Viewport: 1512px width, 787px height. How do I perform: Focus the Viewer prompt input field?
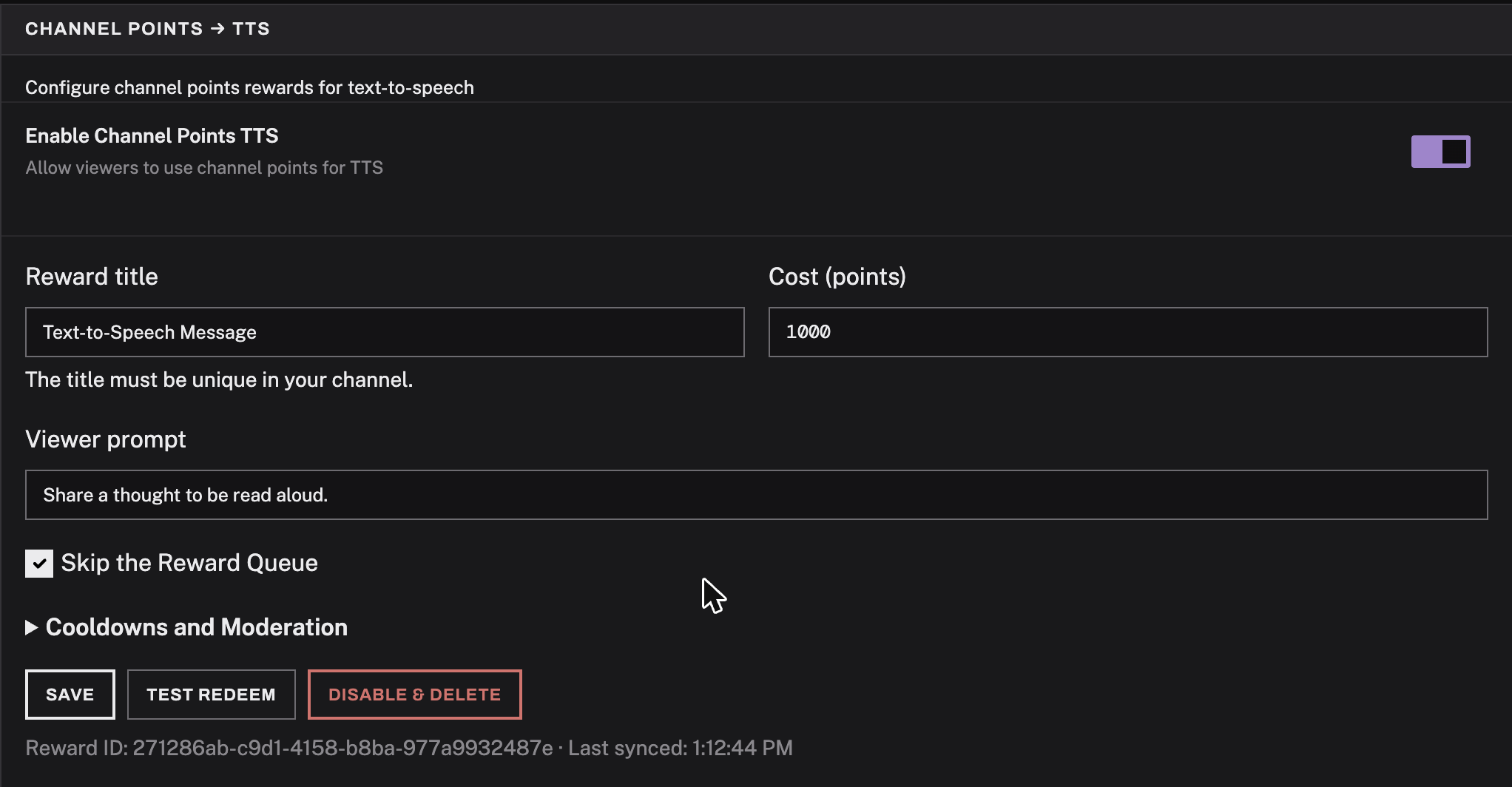(756, 495)
